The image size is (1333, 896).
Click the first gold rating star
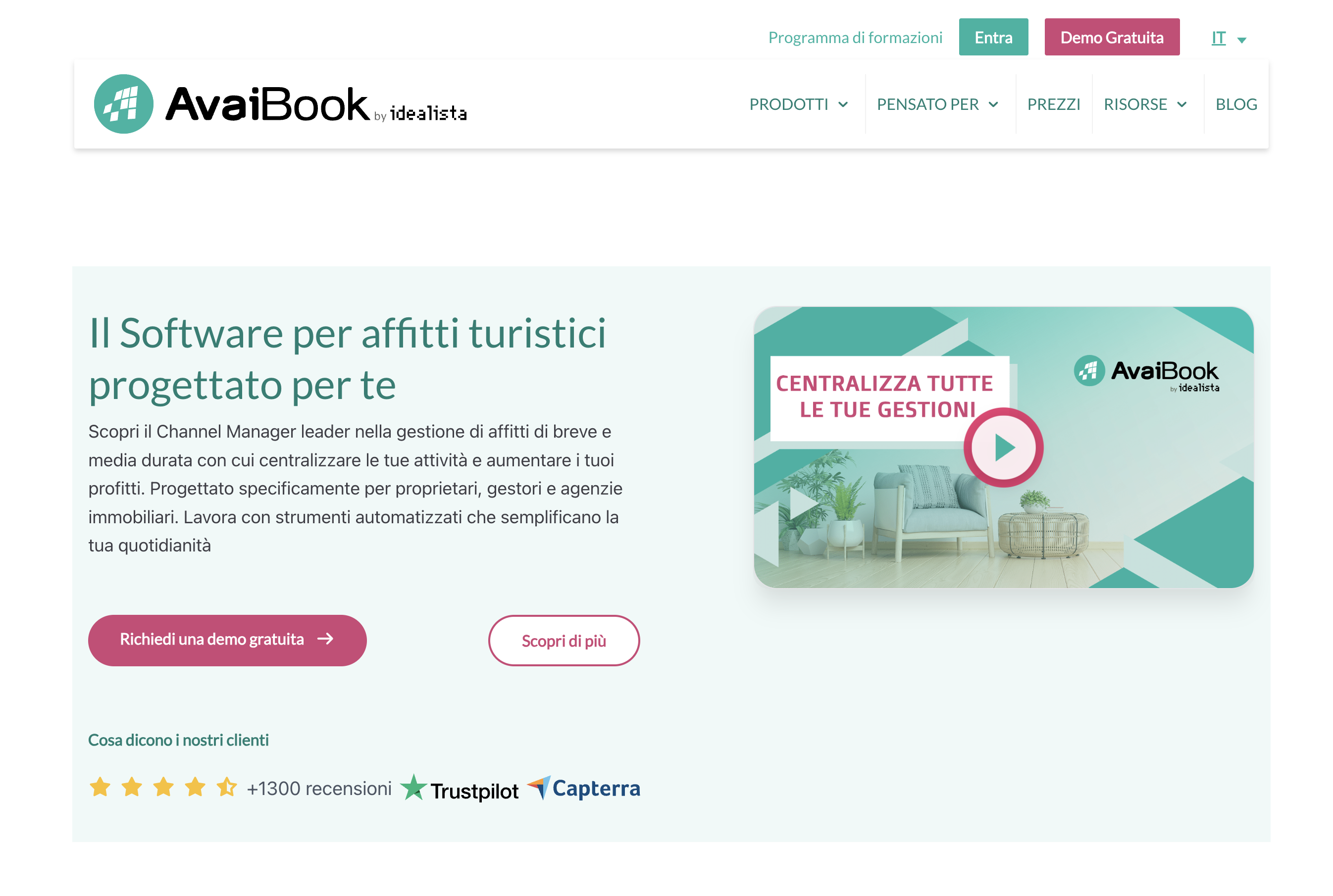(x=100, y=787)
